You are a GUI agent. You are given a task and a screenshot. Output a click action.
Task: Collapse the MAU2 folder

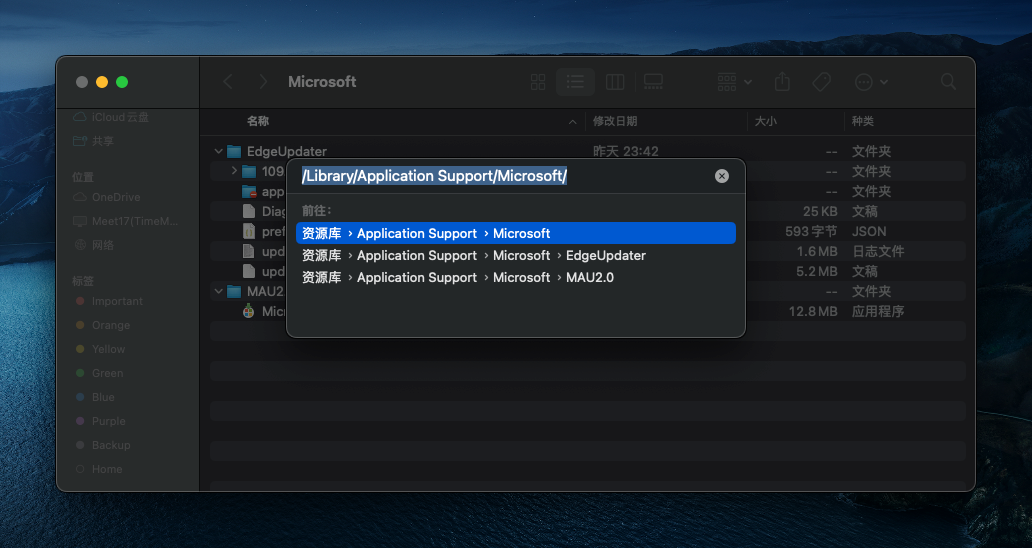(x=219, y=291)
